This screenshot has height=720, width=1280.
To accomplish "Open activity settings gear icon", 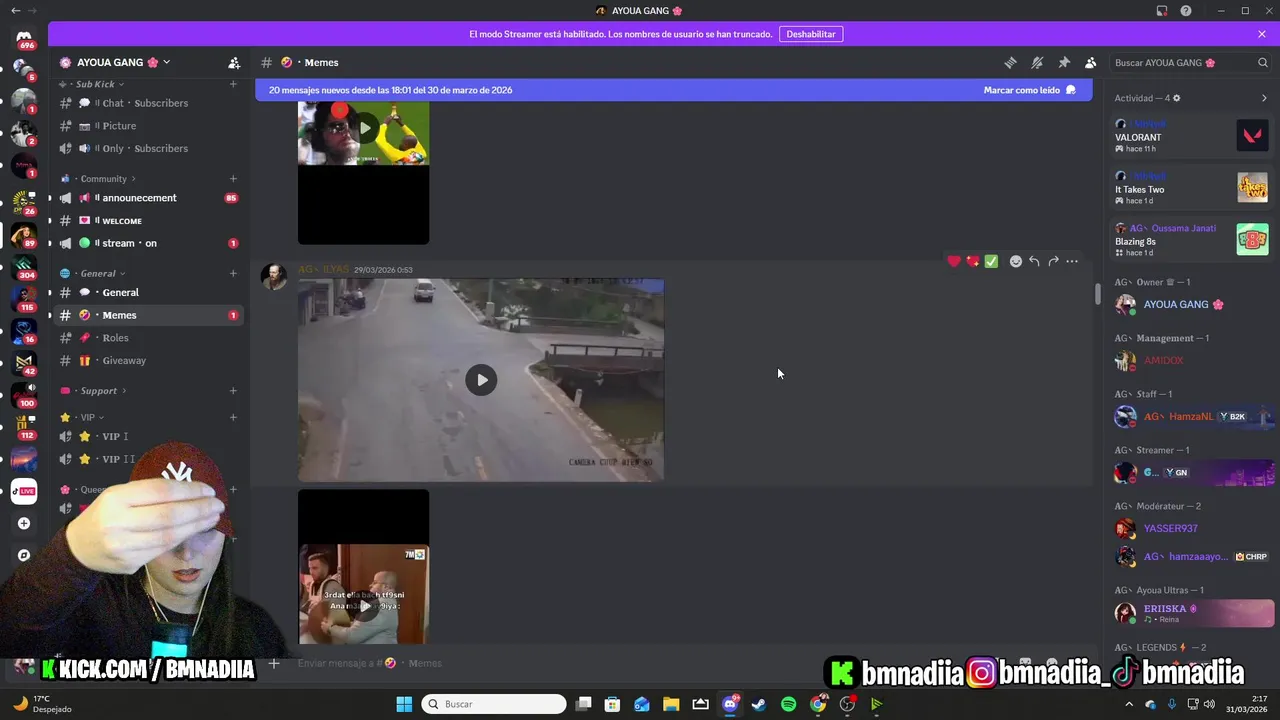I will (1176, 98).
